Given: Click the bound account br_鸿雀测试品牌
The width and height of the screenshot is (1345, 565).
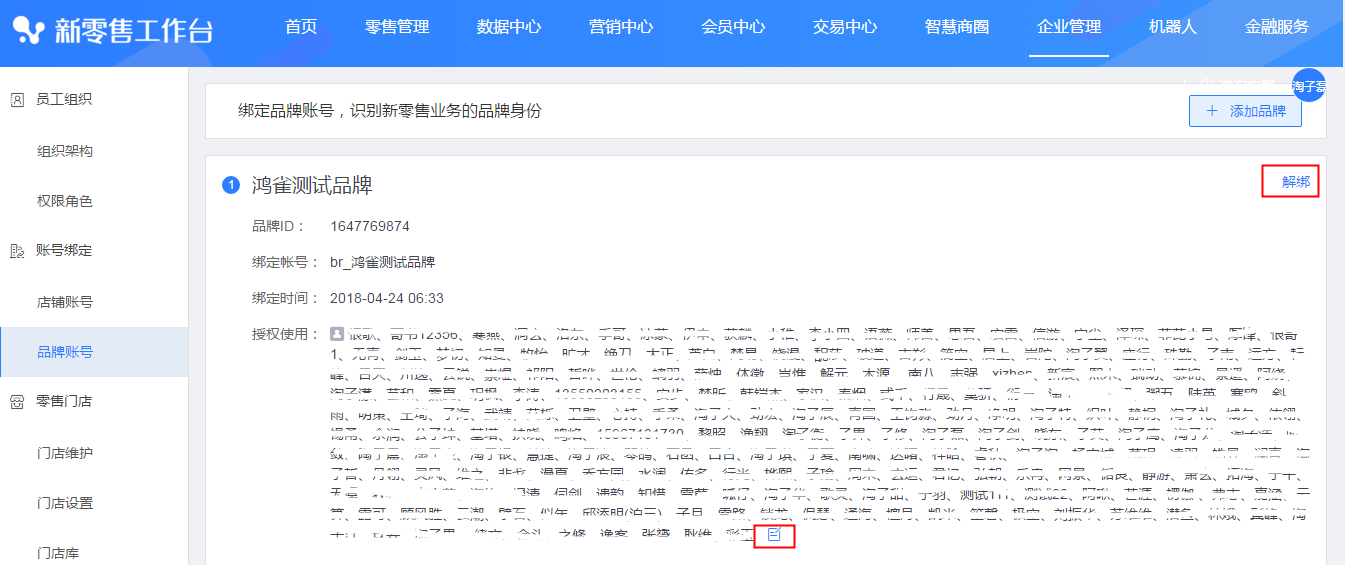Looking at the screenshot, I should coord(382,262).
